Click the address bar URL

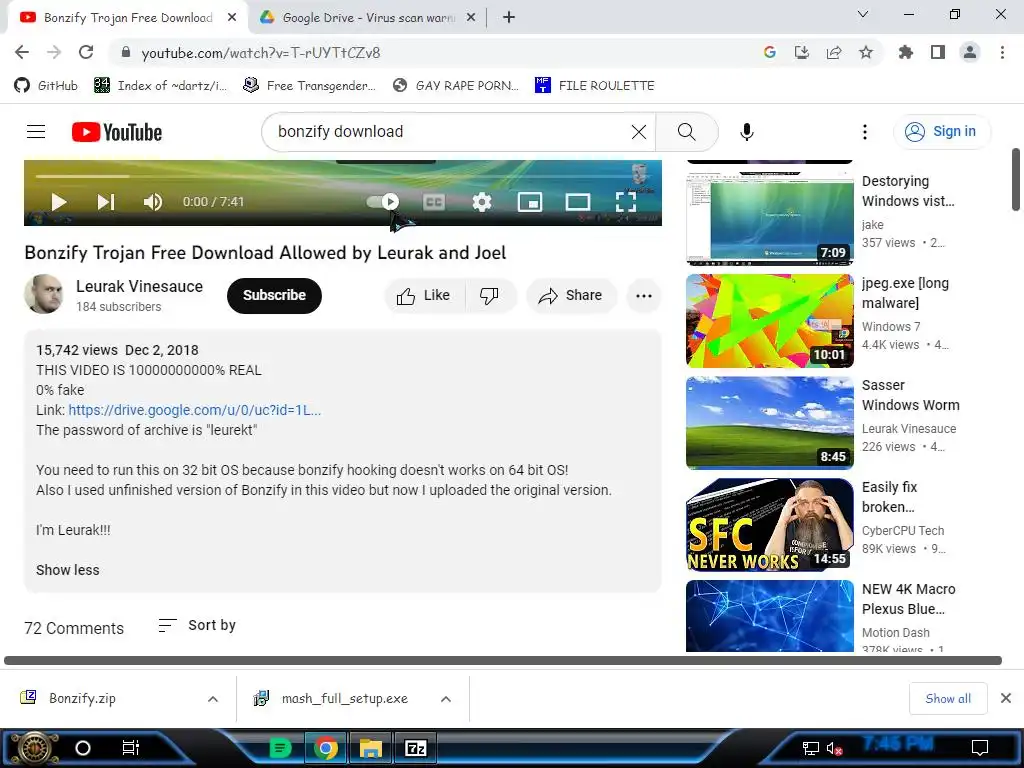coord(261,53)
